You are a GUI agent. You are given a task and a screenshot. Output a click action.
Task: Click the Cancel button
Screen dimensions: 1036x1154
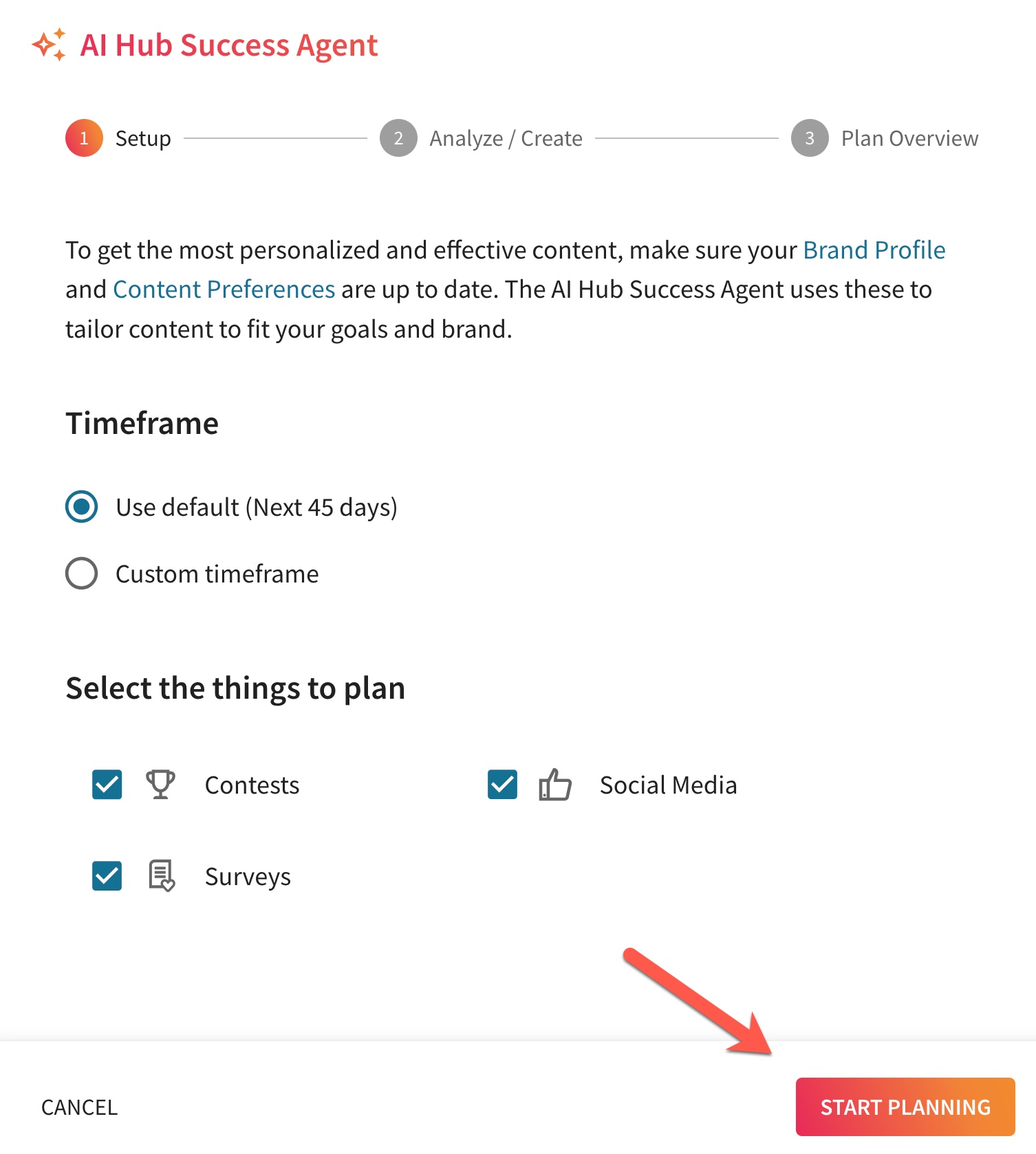tap(79, 1107)
